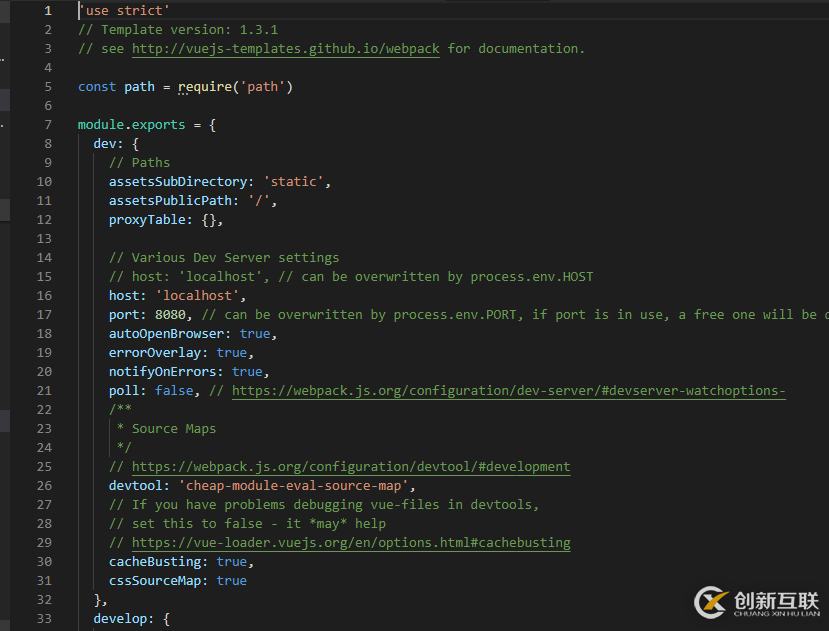The image size is (829, 631).
Task: Click the develop property on last line
Action: (120, 618)
